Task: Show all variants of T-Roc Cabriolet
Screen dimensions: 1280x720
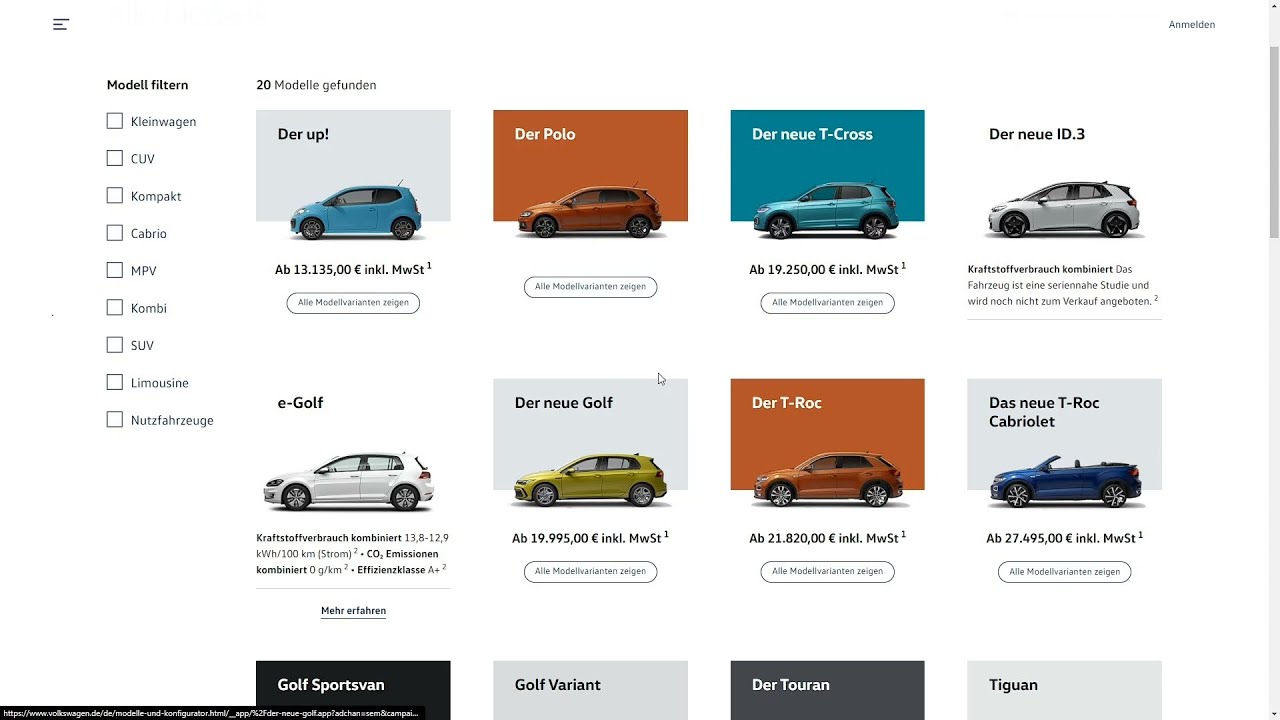Action: click(1064, 571)
